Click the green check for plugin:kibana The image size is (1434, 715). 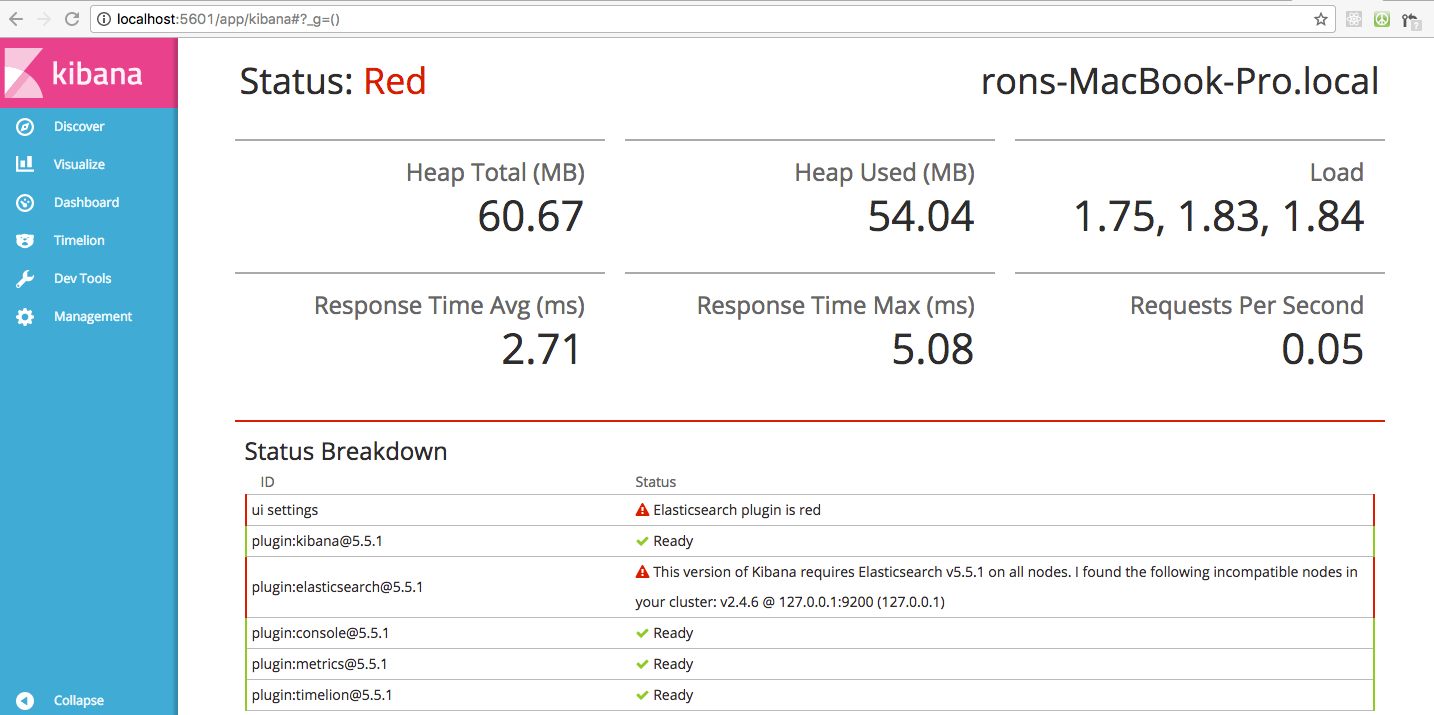[x=642, y=541]
